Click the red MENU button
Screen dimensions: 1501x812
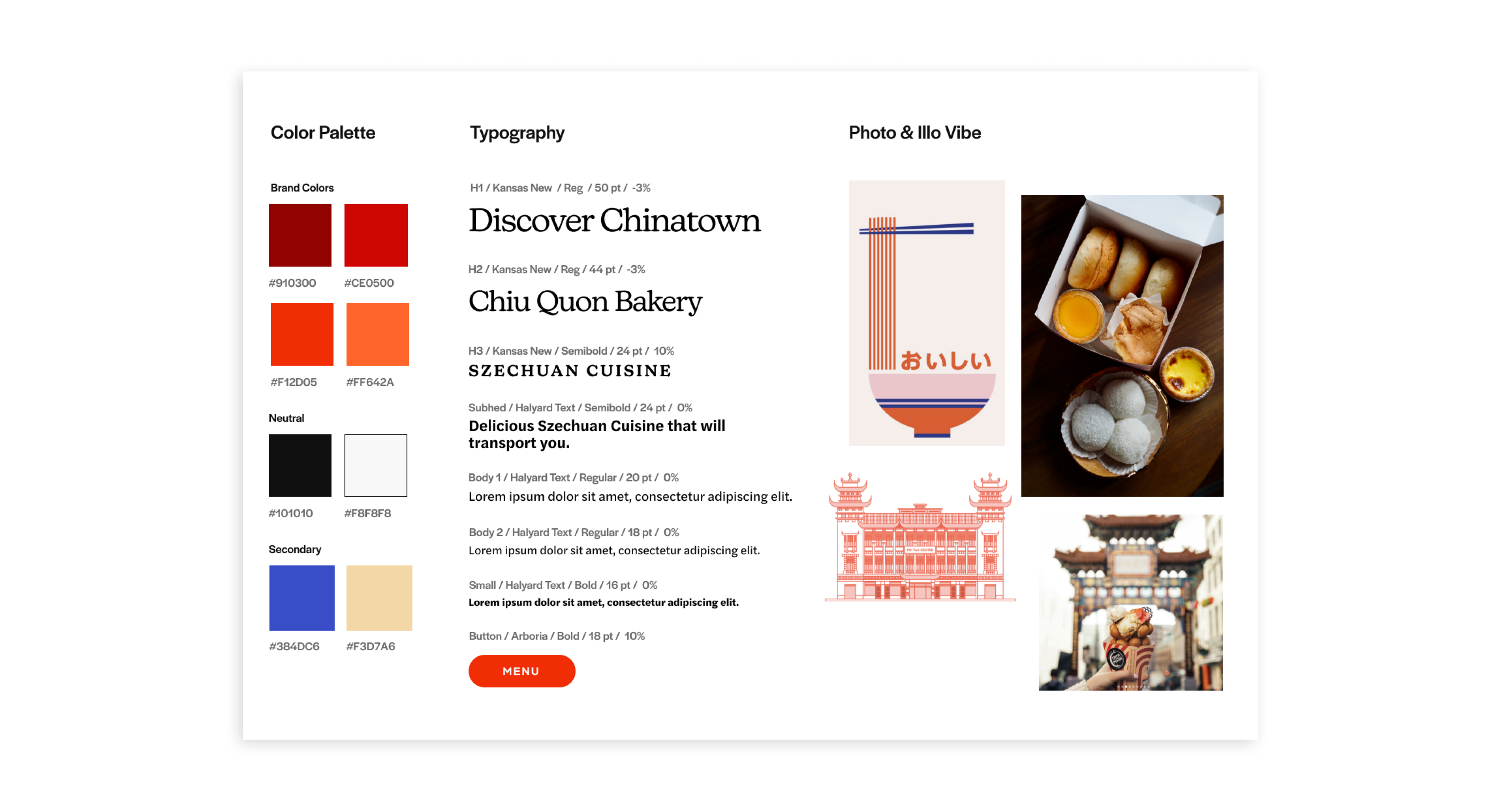point(521,670)
